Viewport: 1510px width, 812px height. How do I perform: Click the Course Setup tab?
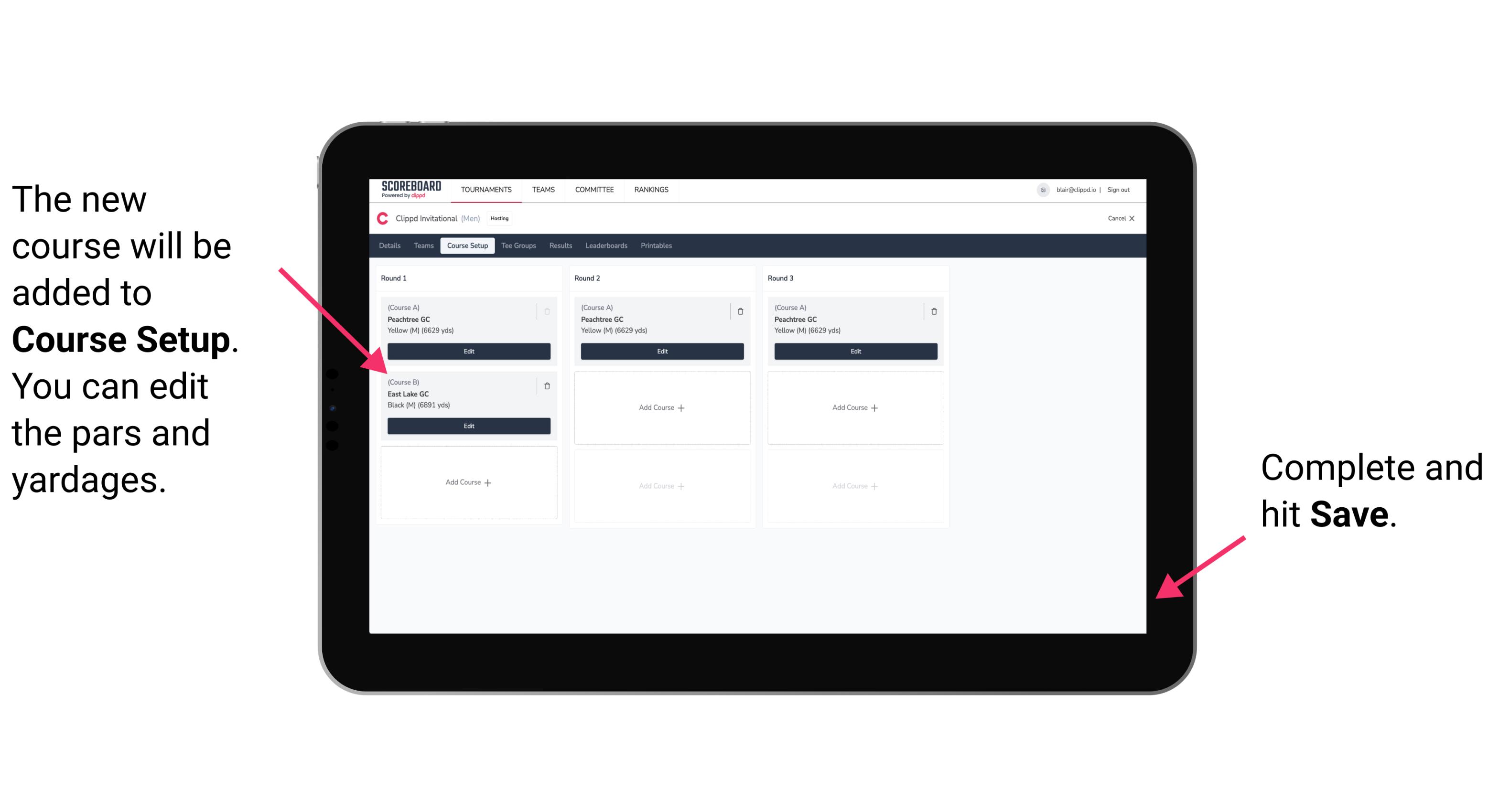467,246
